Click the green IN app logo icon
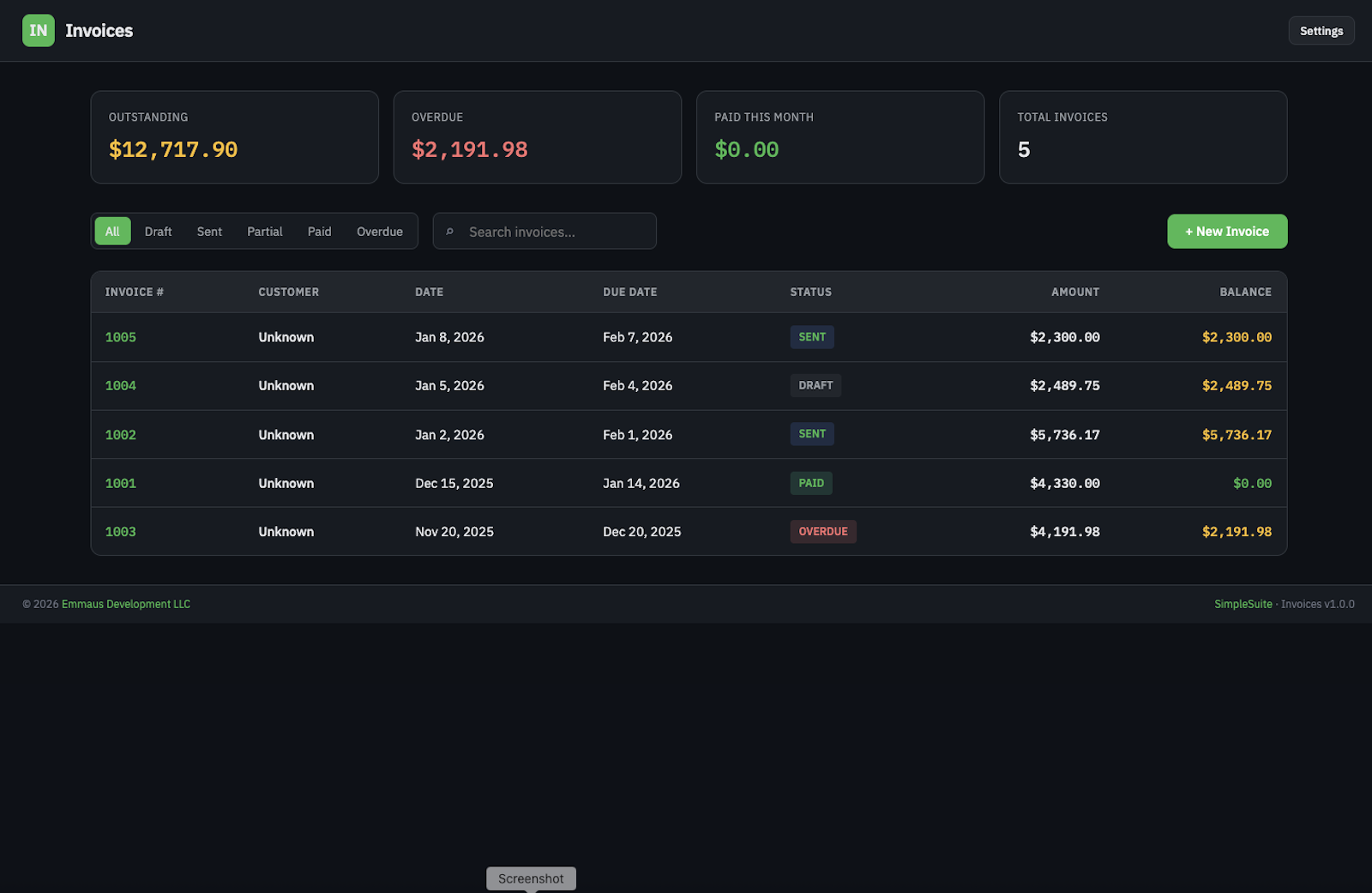Image resolution: width=1372 pixels, height=893 pixels. point(38,30)
